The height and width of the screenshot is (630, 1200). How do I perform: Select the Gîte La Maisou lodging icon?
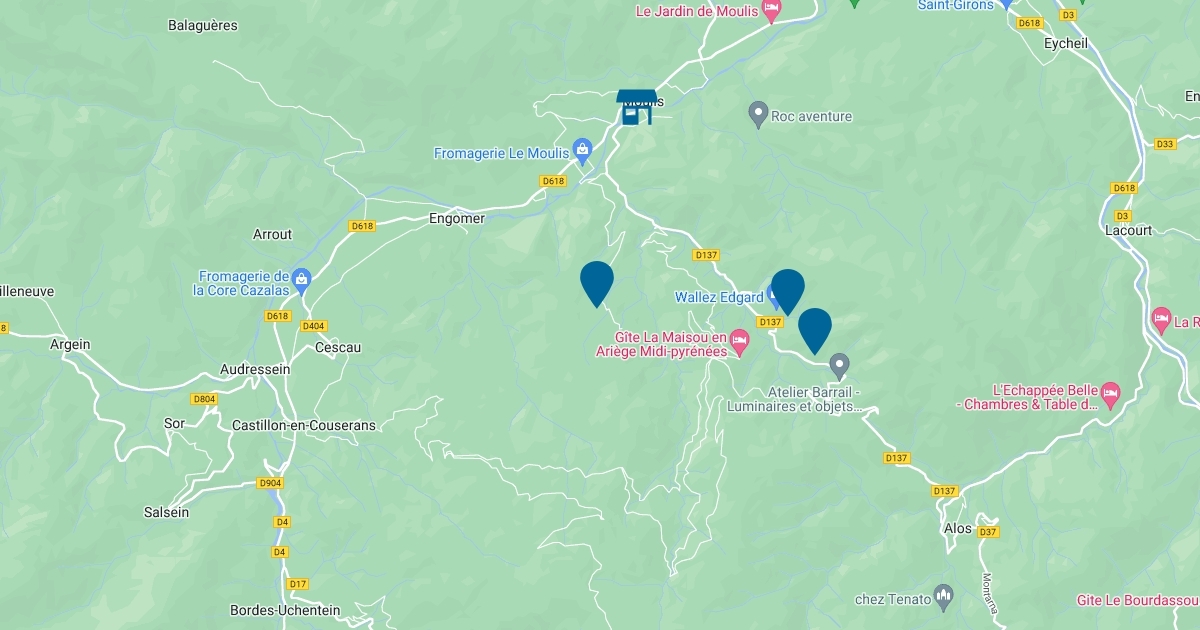coord(739,342)
